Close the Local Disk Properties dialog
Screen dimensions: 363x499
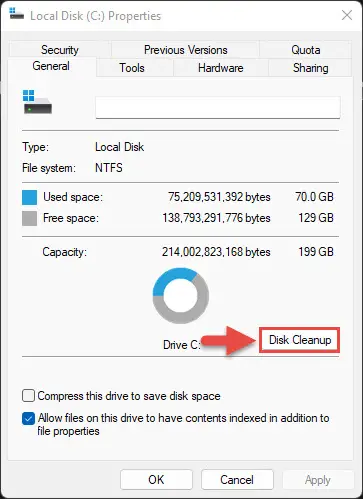(347, 15)
